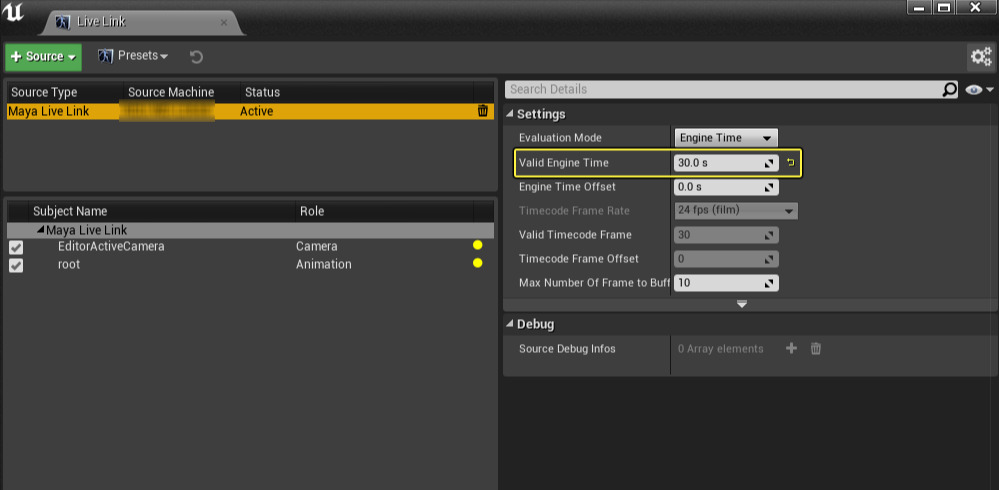The width and height of the screenshot is (999, 490).
Task: Collapse the Maya Live Link subject group
Action: [41, 230]
